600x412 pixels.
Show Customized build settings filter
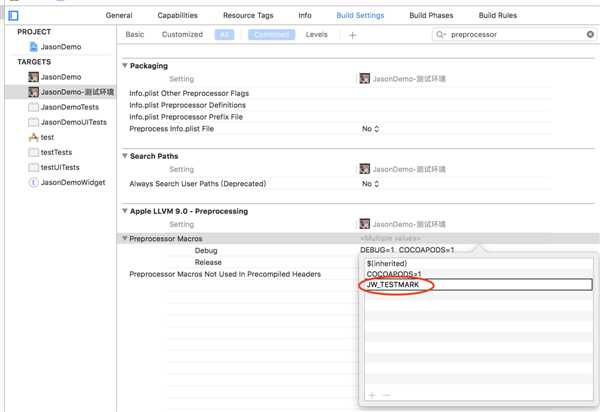click(182, 34)
